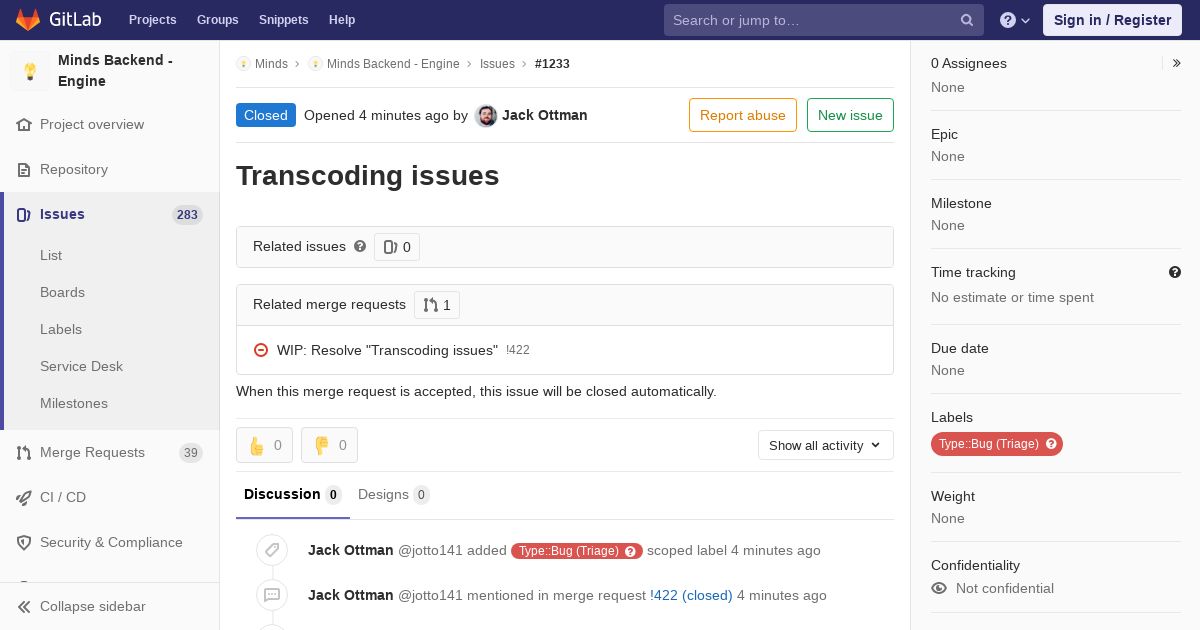Click @jotto141 in the label activity note
The height and width of the screenshot is (630, 1200).
click(431, 551)
